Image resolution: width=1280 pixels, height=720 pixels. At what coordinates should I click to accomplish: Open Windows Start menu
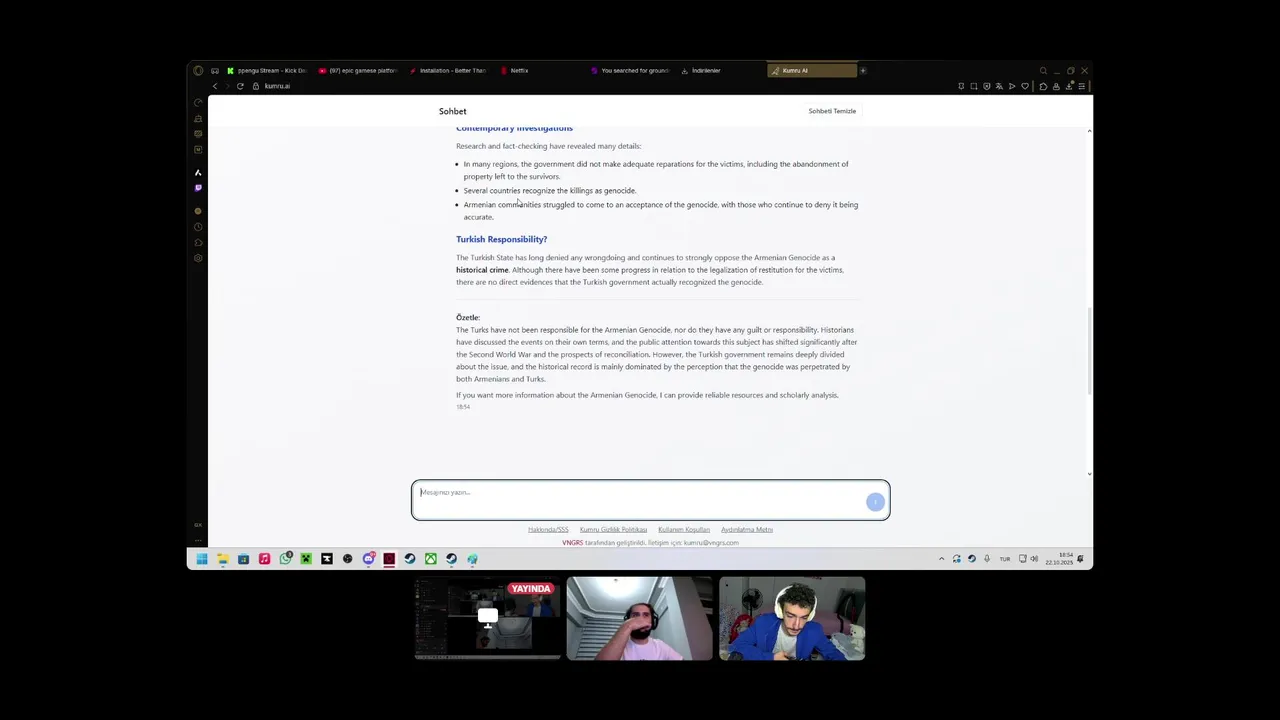coord(202,559)
